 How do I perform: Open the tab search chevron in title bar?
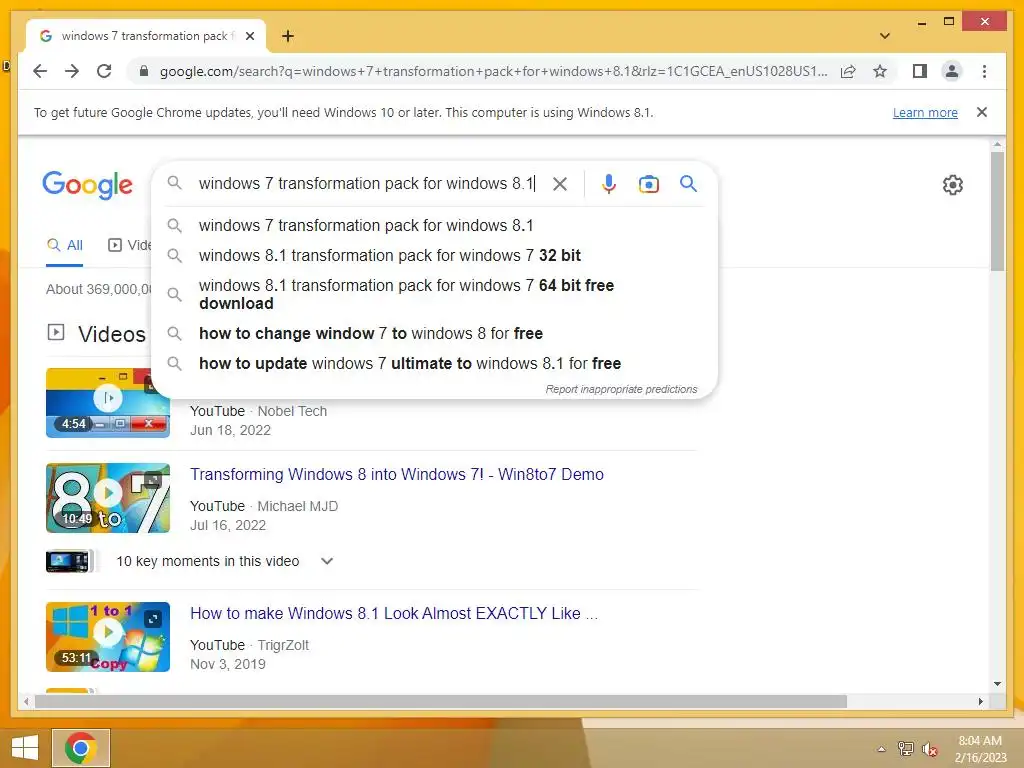[x=884, y=36]
